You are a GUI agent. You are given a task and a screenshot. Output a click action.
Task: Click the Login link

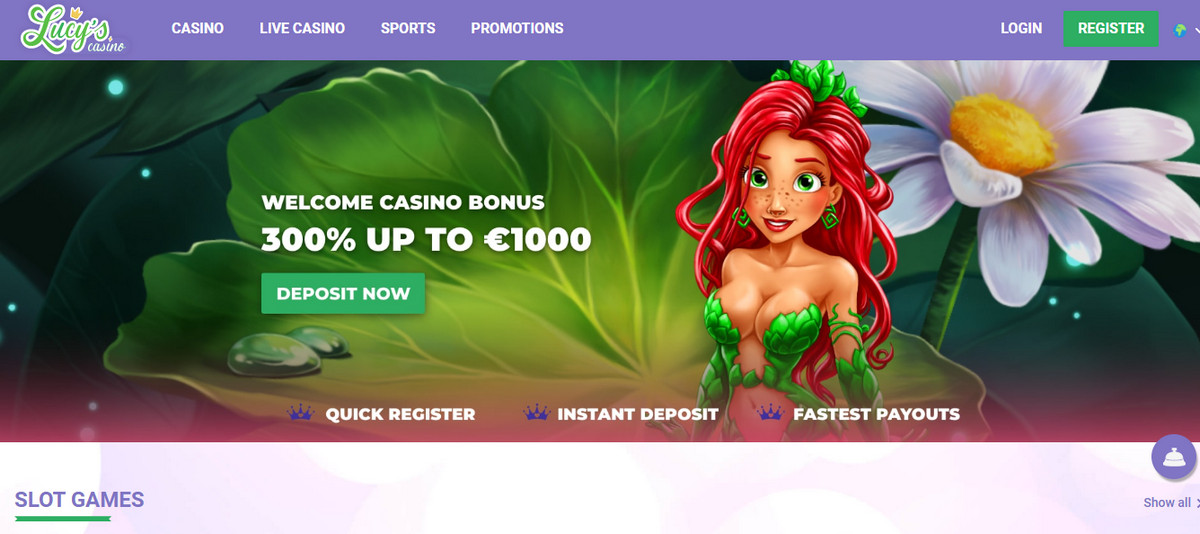click(1021, 29)
